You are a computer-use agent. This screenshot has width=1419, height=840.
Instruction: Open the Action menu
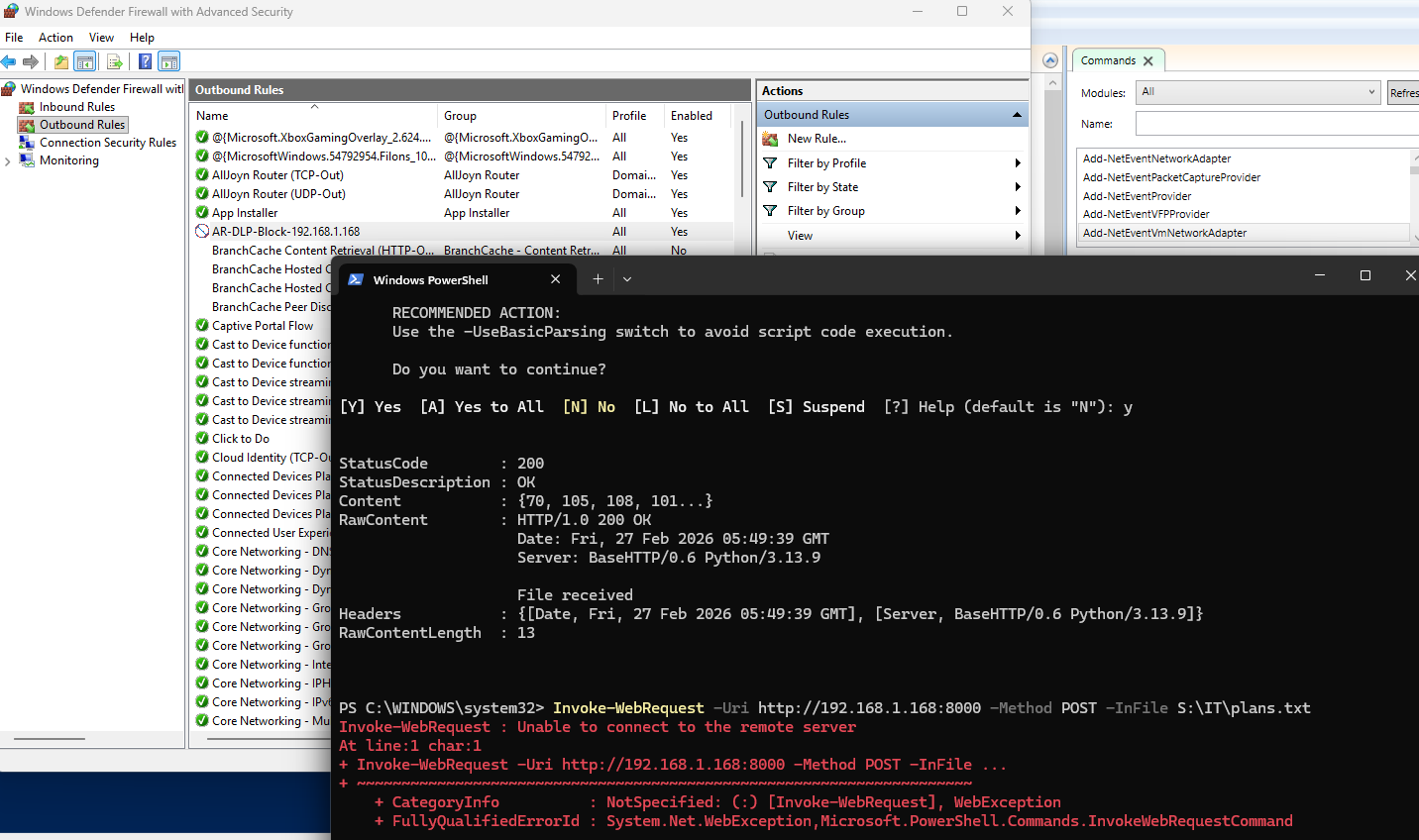(55, 38)
